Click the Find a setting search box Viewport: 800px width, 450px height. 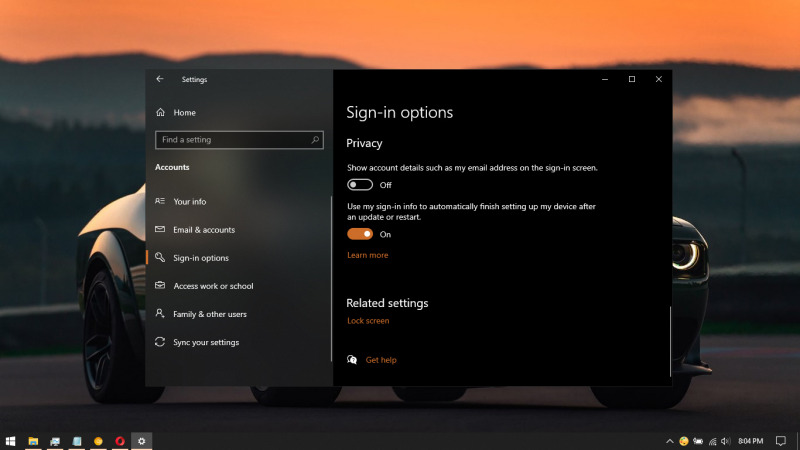pyautogui.click(x=239, y=140)
